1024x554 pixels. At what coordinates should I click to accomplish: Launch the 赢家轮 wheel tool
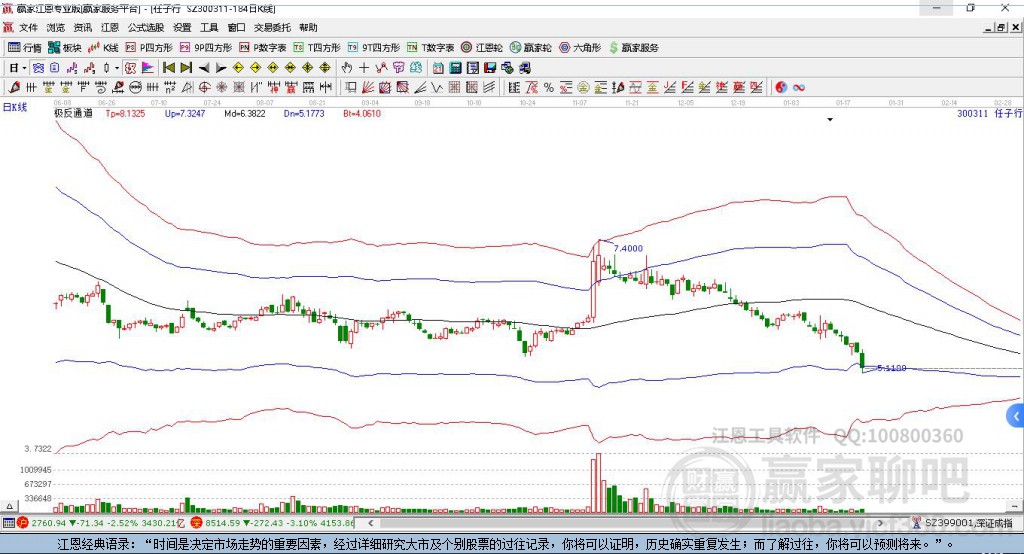[531, 48]
